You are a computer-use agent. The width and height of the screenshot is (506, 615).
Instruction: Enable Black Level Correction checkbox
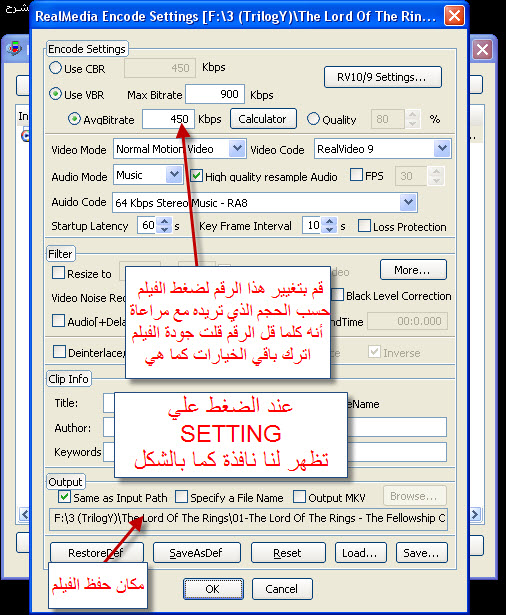click(338, 295)
